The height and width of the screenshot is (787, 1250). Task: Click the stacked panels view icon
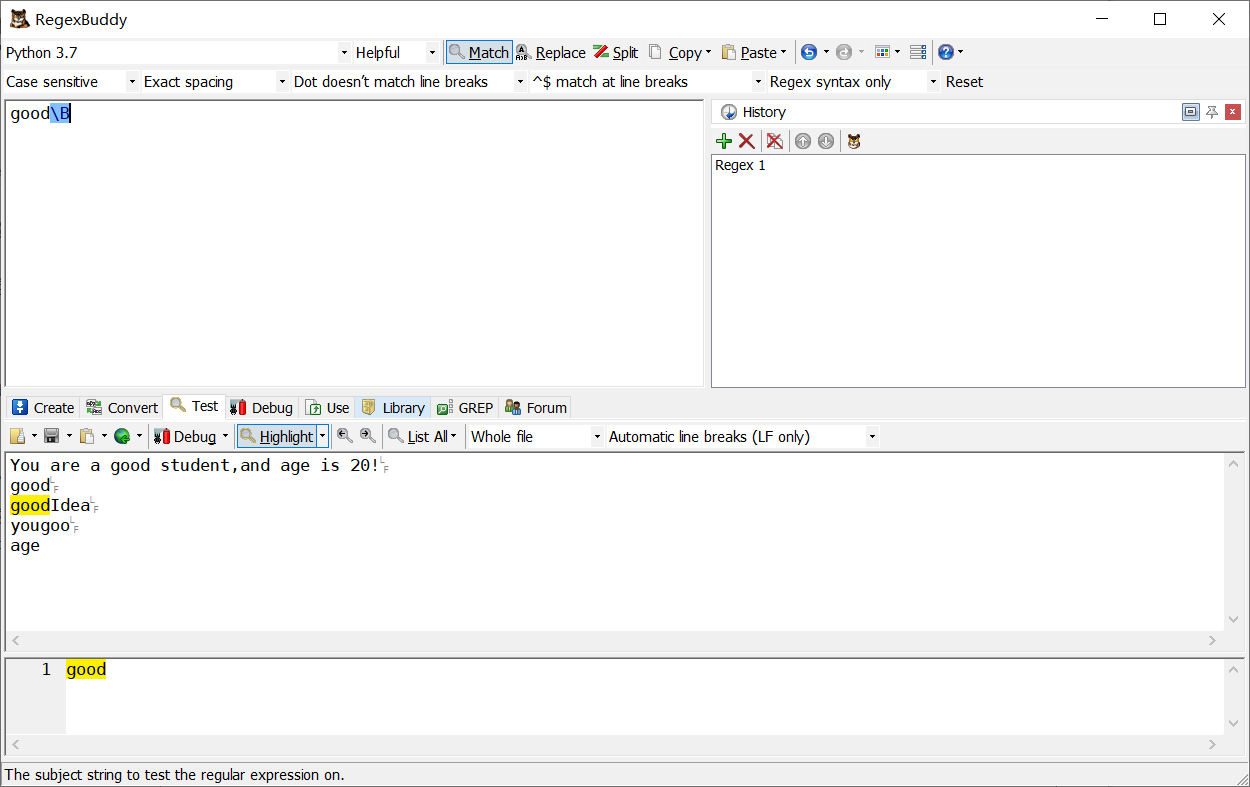point(918,52)
